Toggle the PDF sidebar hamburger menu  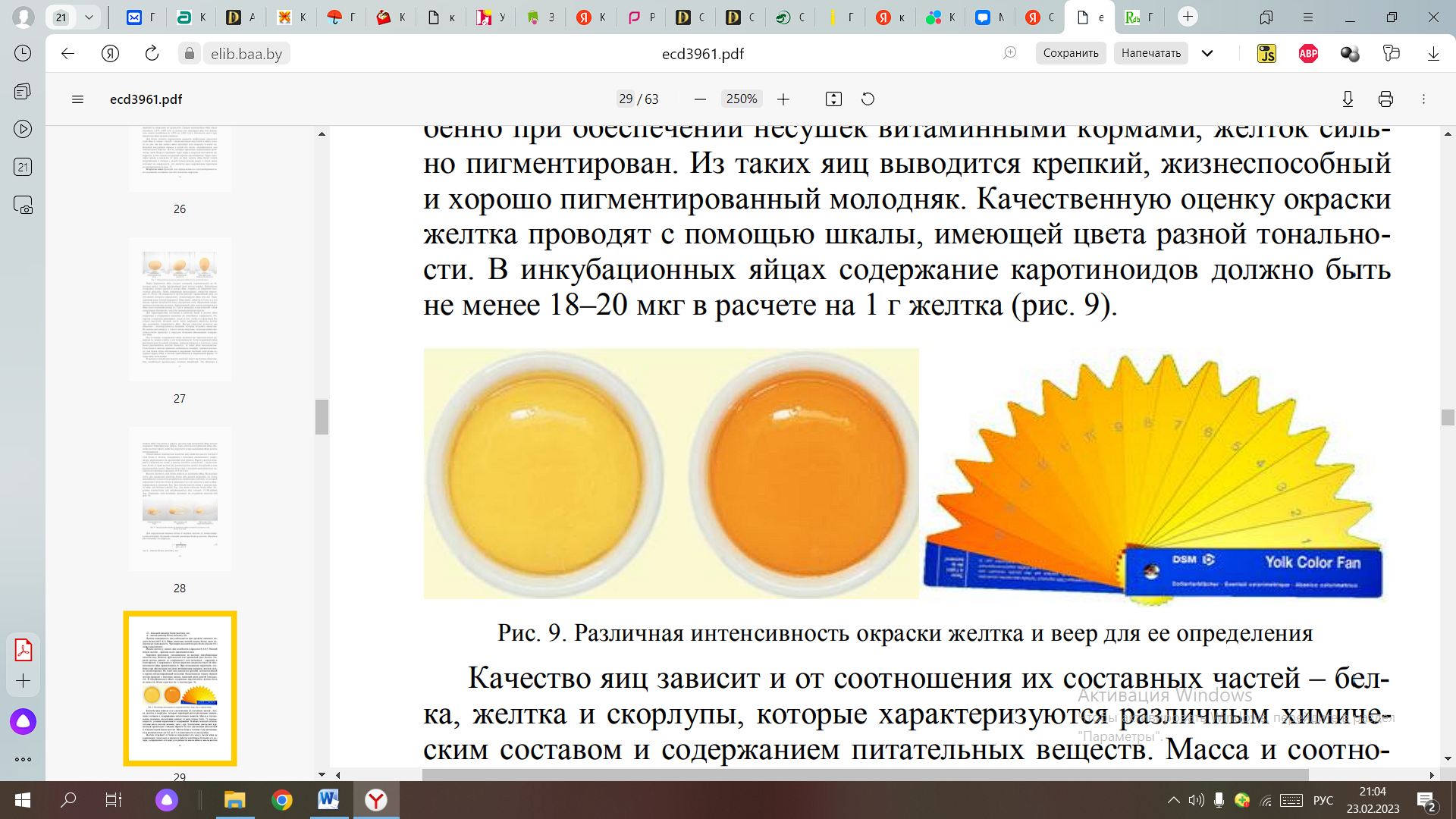tap(77, 99)
